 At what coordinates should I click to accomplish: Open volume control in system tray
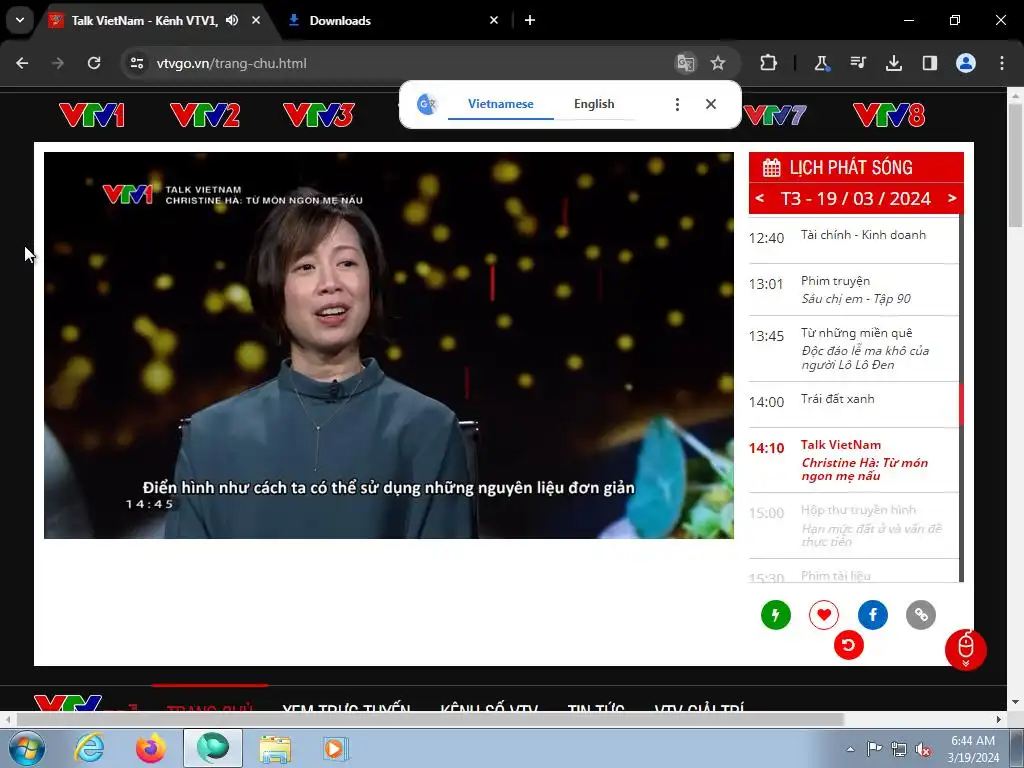click(923, 749)
